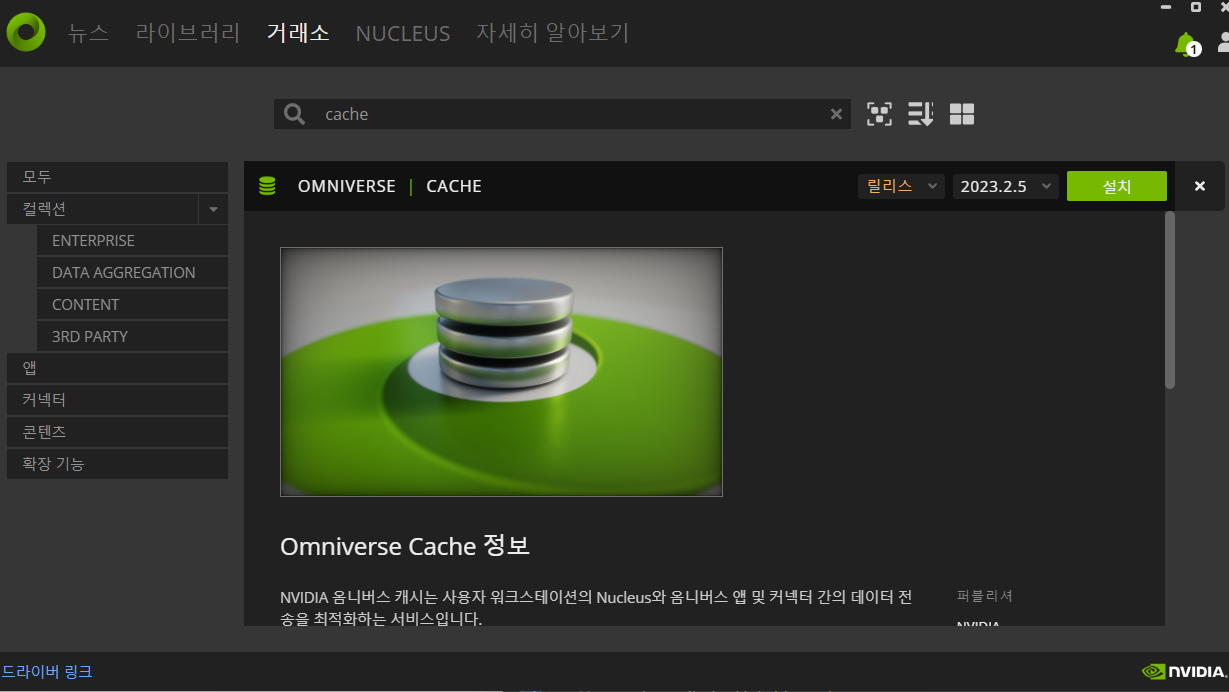Click the 퍼블리셔 label
The height and width of the screenshot is (692, 1229).
985,596
